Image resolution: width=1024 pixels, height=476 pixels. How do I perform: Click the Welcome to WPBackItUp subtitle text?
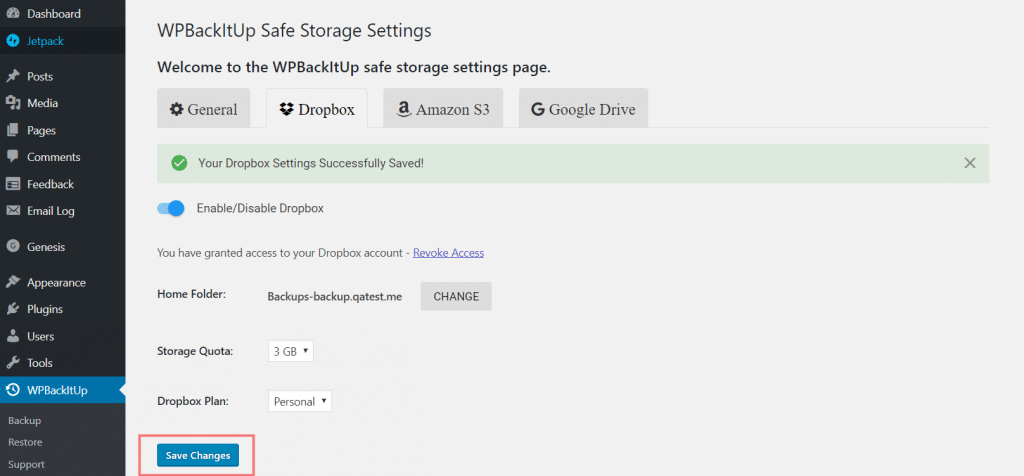[x=354, y=67]
